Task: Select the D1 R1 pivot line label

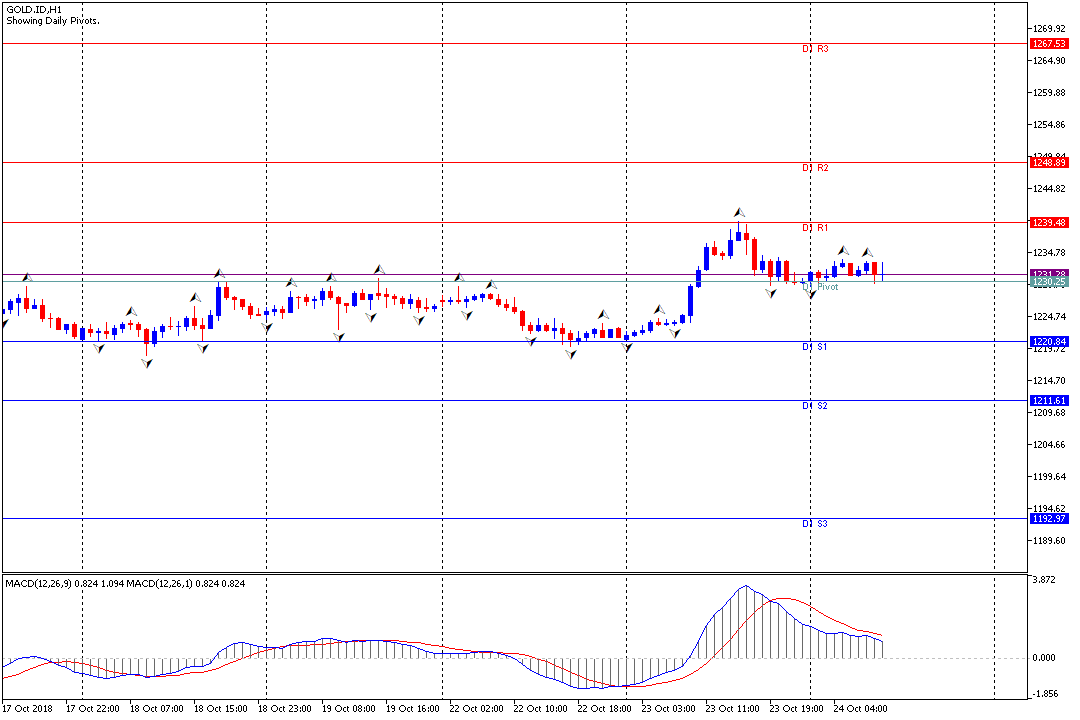Action: (816, 228)
